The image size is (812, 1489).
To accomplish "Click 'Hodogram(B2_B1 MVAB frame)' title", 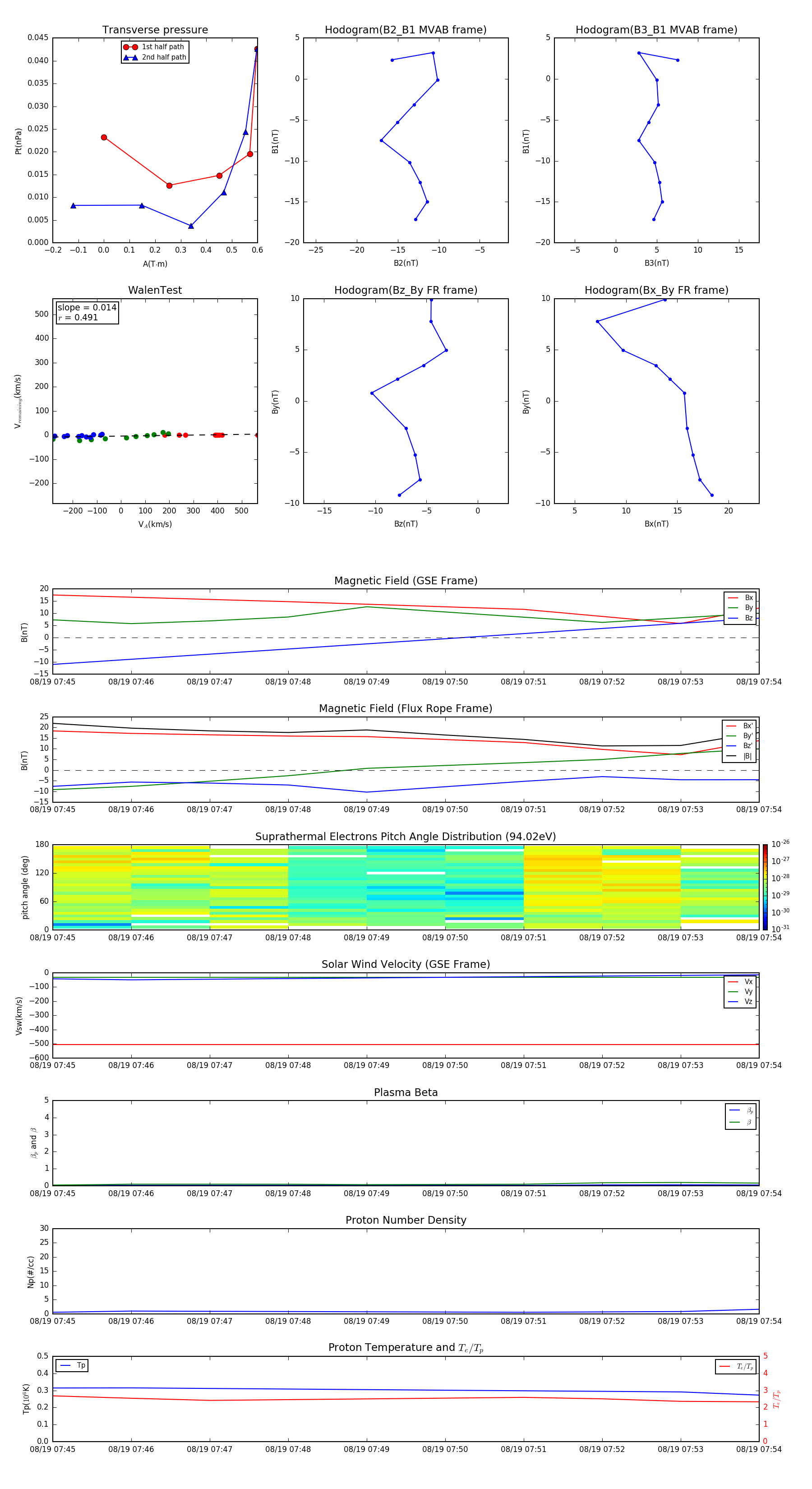I will click(x=406, y=30).
